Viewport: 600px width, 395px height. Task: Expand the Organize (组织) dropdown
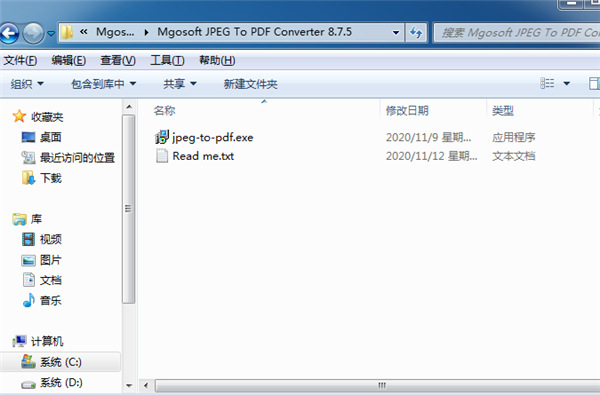[x=27, y=83]
